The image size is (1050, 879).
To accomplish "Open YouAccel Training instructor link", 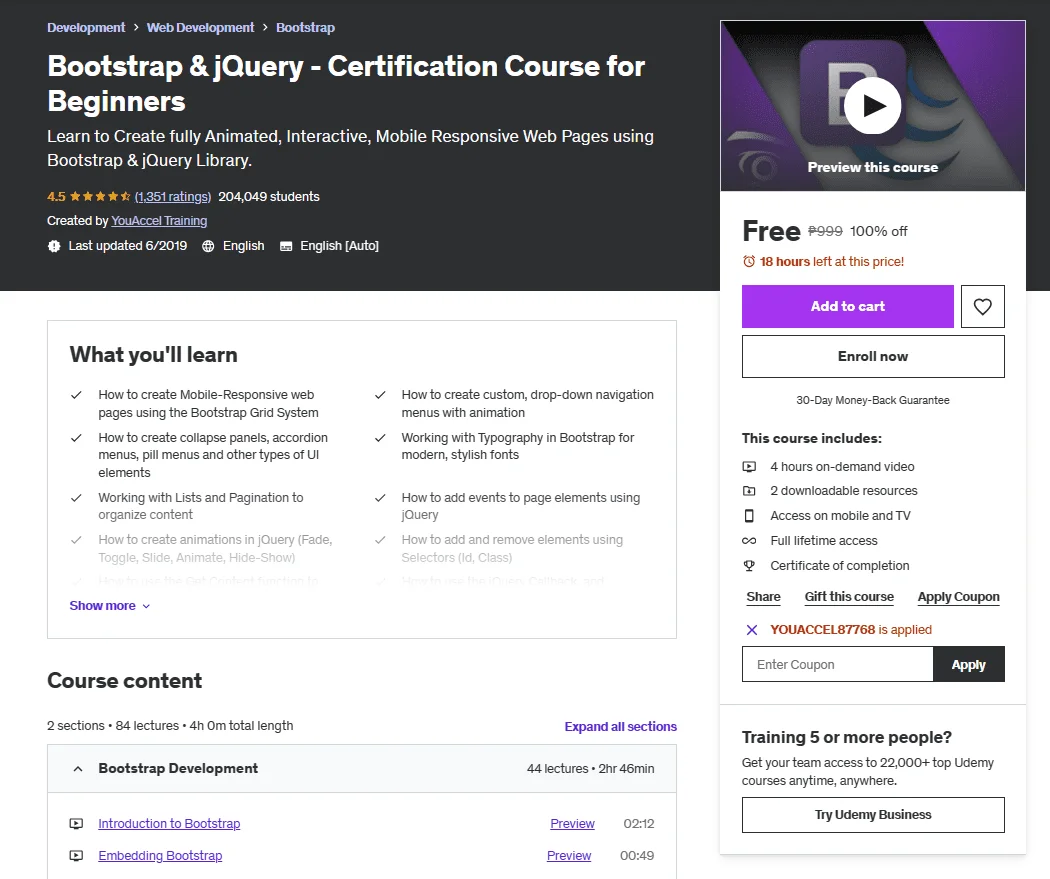I will [x=159, y=221].
